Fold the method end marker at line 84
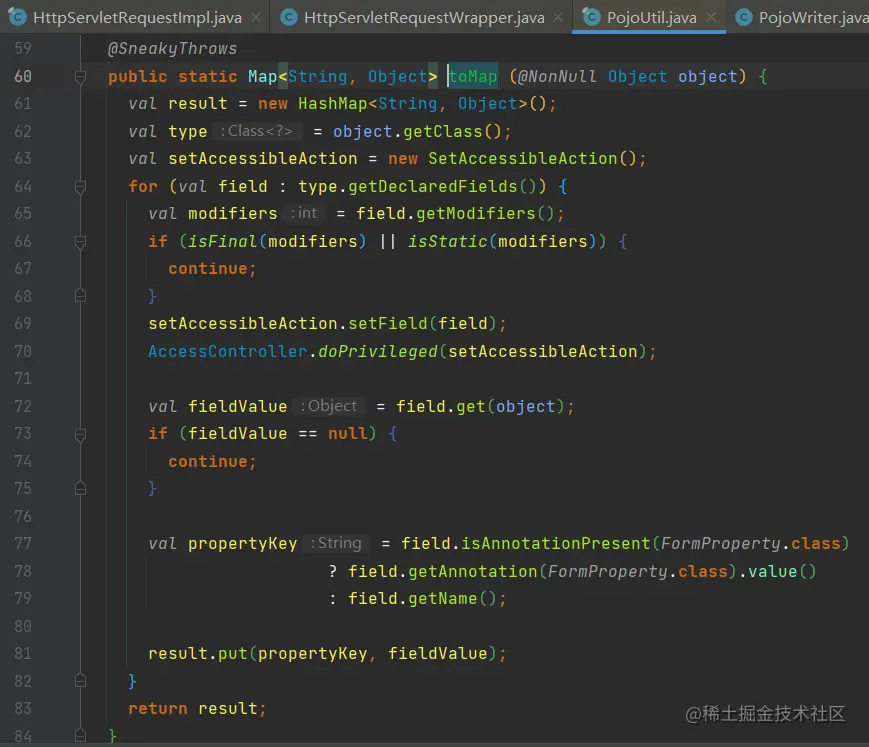 coord(80,736)
